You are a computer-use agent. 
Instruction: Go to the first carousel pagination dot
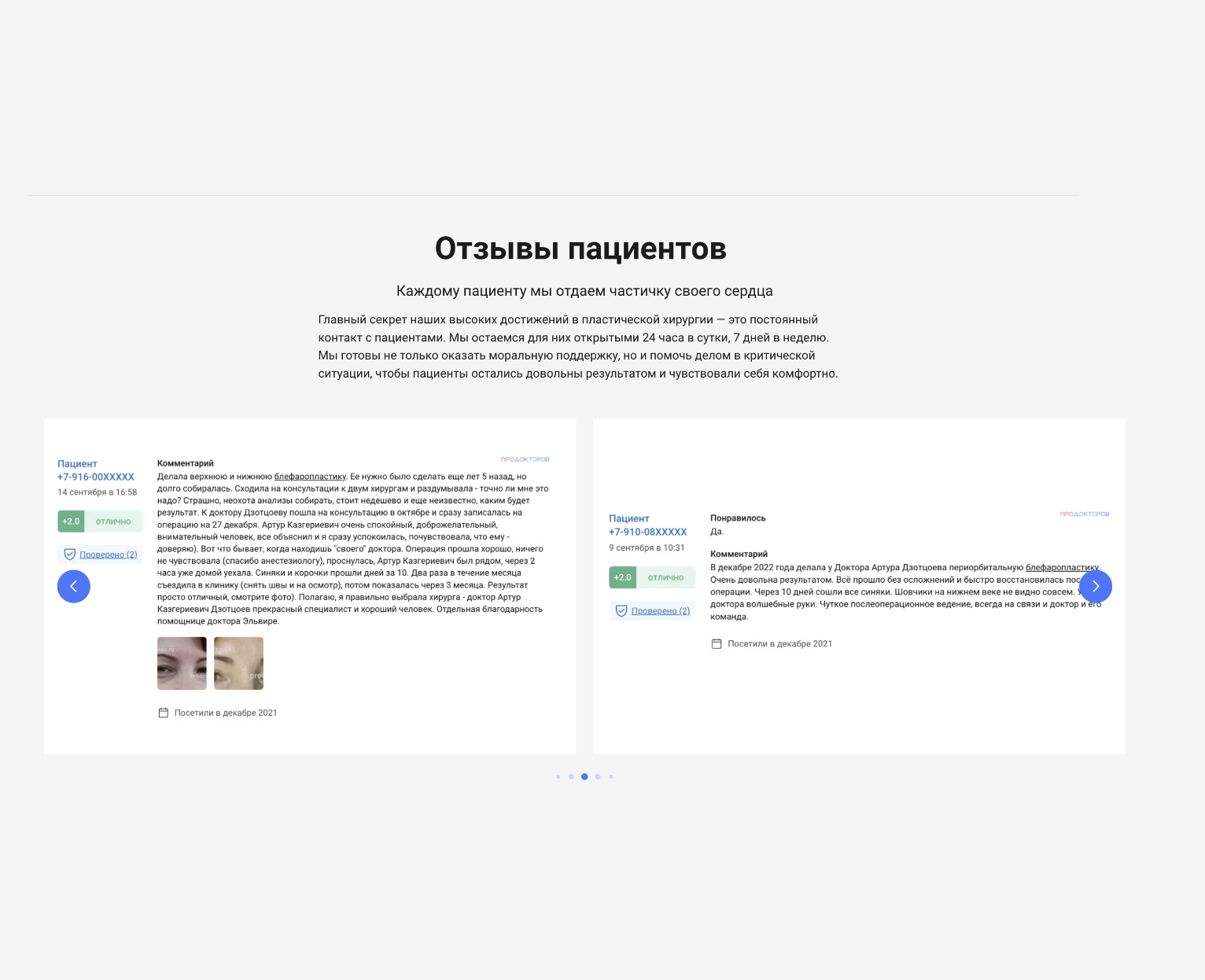(x=558, y=776)
